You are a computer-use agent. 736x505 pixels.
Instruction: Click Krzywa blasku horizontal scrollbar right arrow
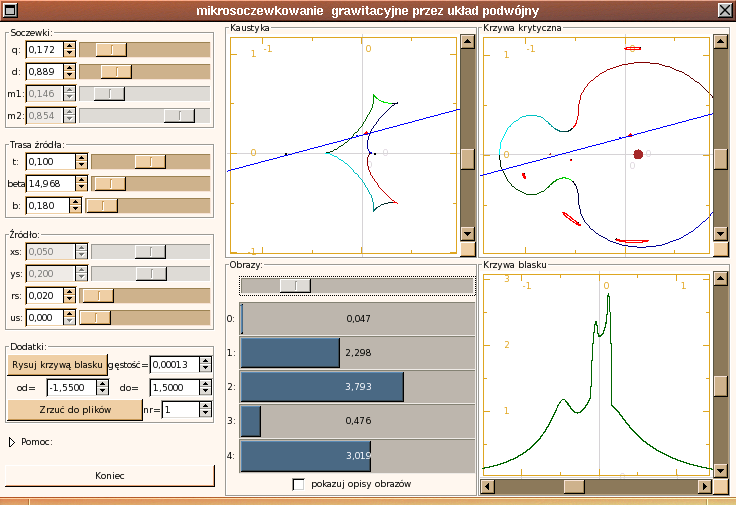(704, 487)
